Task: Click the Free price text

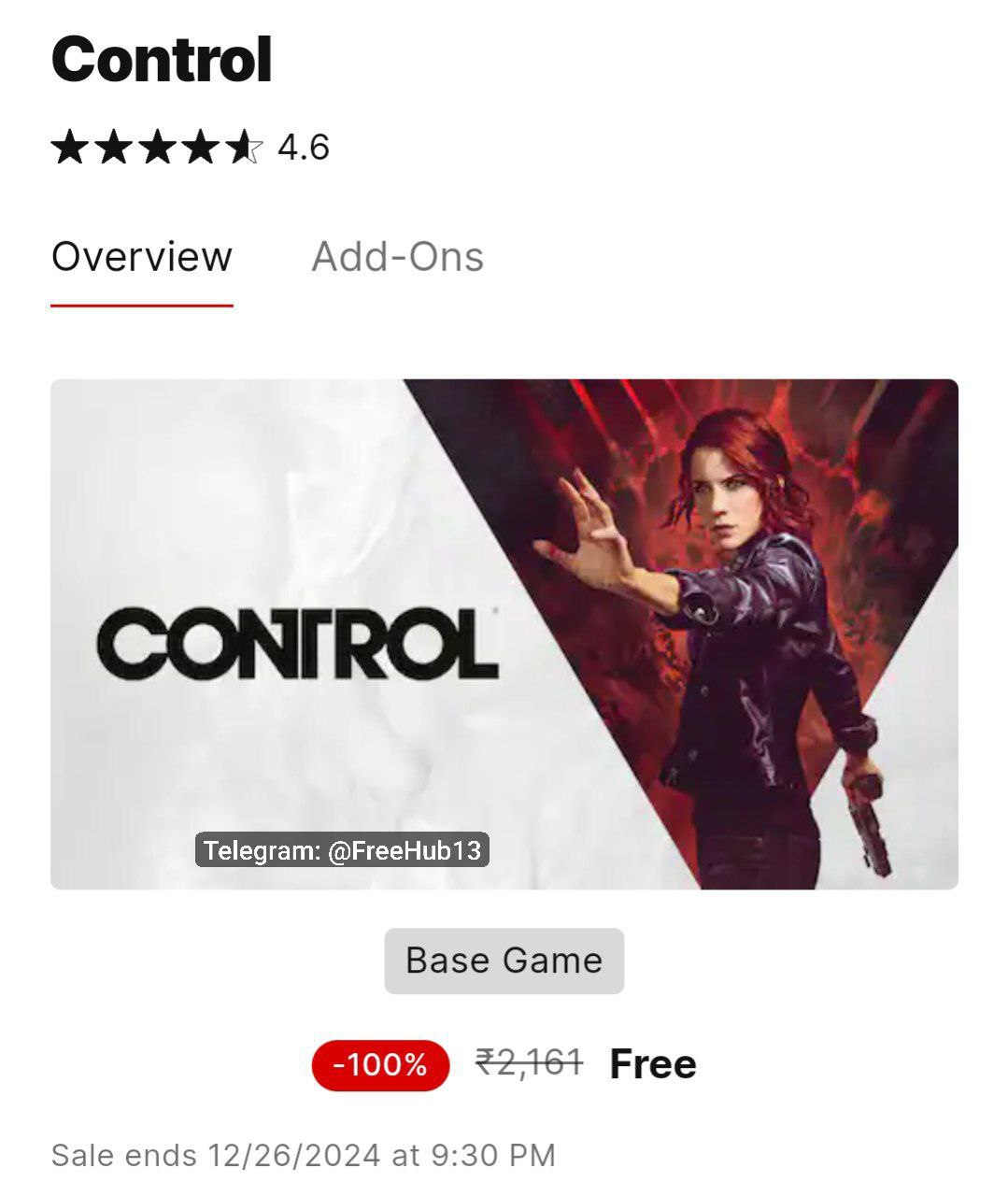Action: (653, 1064)
